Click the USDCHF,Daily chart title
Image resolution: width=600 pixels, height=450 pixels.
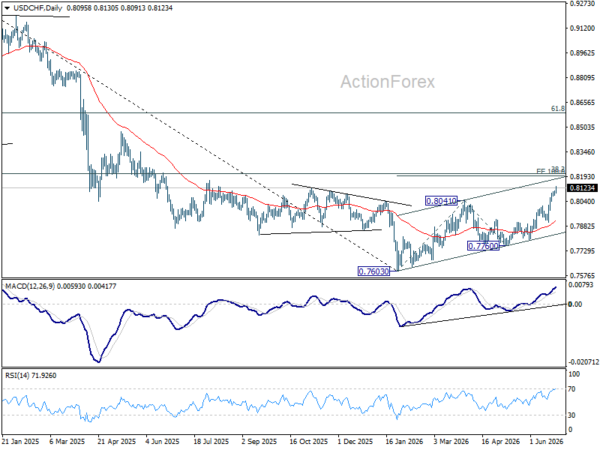tap(37, 8)
